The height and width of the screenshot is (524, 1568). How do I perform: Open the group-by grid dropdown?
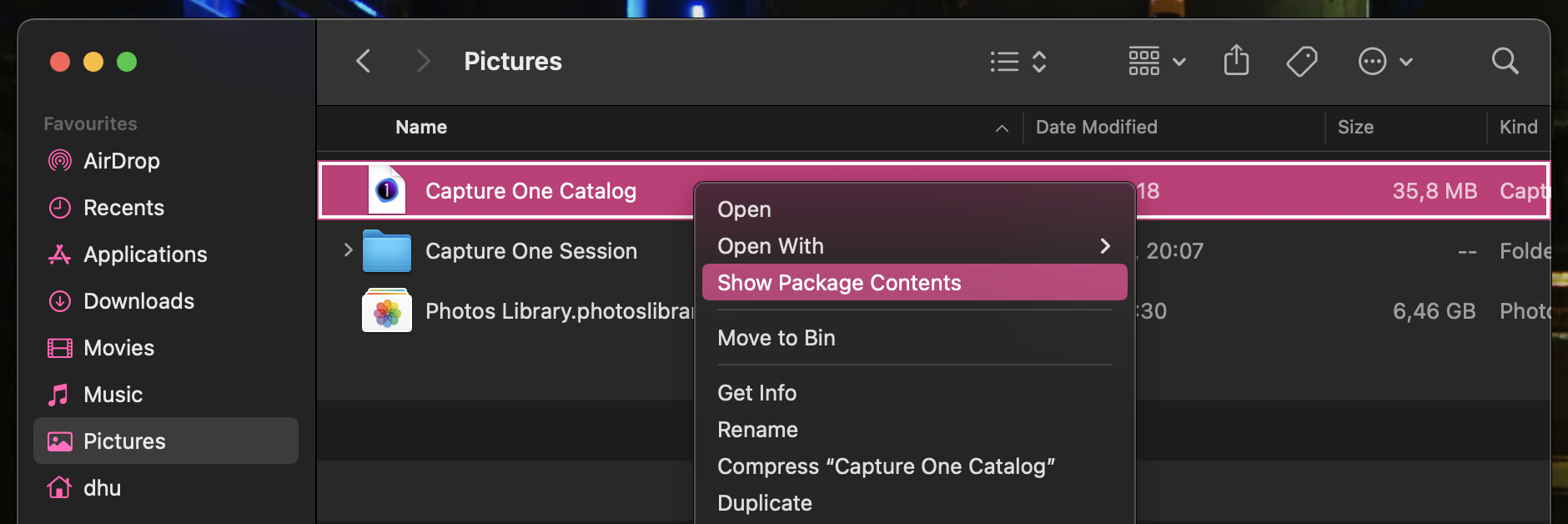click(1157, 61)
